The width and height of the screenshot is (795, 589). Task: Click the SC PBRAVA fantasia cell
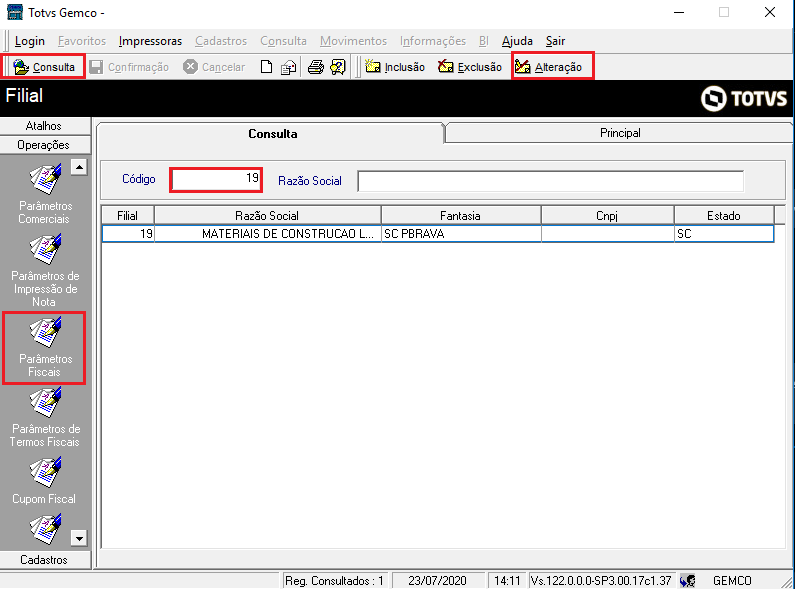(x=461, y=234)
